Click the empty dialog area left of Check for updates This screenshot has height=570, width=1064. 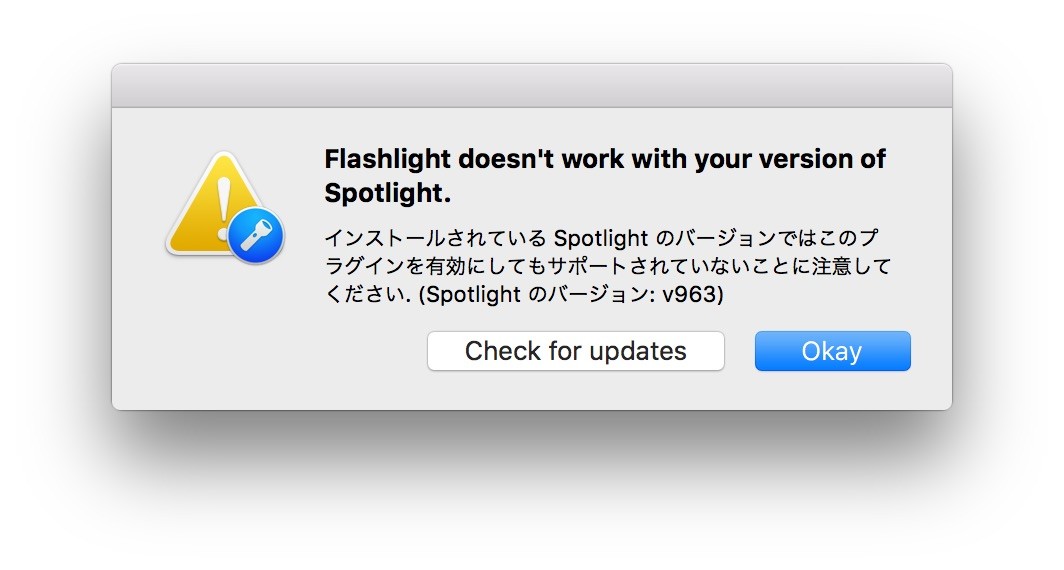pos(270,351)
